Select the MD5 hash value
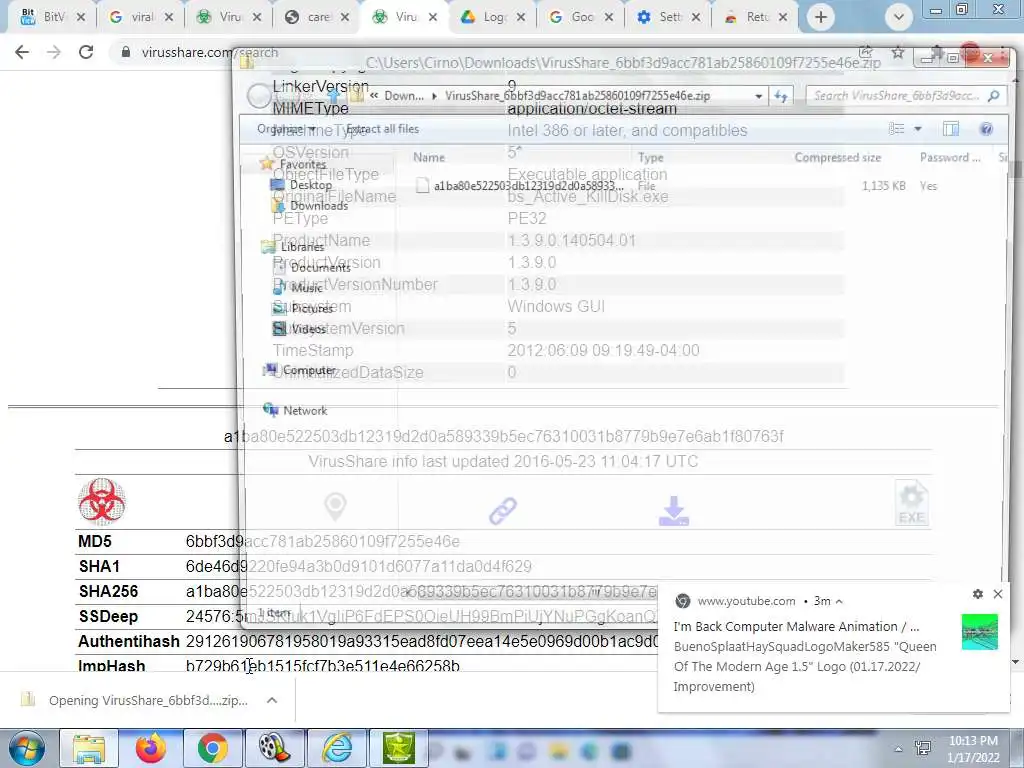The height and width of the screenshot is (768, 1024). (323, 541)
